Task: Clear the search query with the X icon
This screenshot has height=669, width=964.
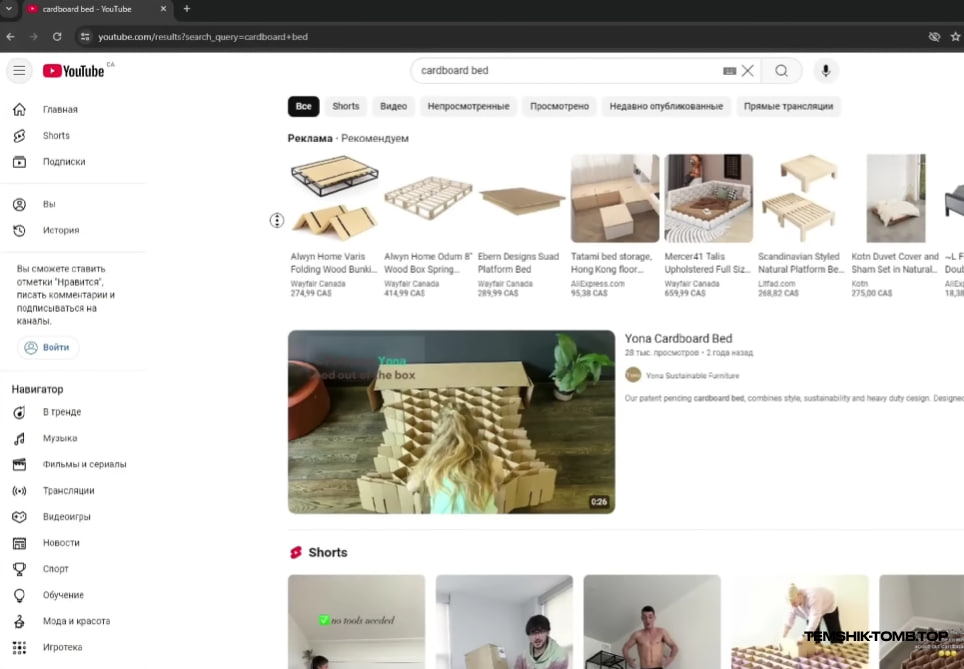Action: coord(748,71)
